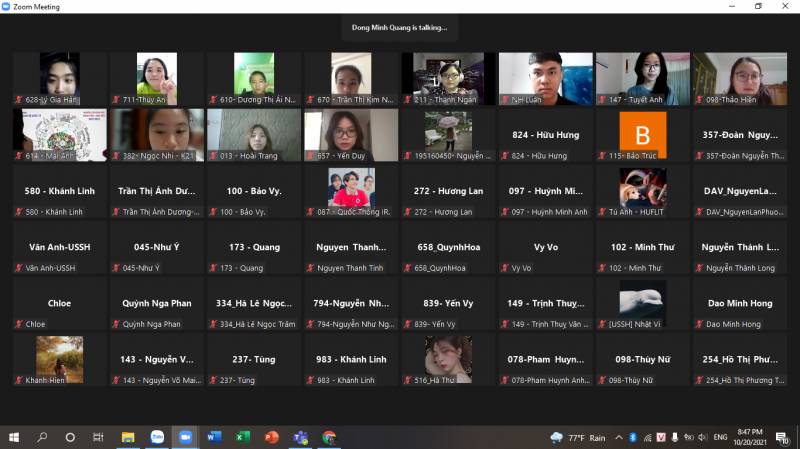Open the taskbar search
The width and height of the screenshot is (800, 449).
click(x=42, y=437)
